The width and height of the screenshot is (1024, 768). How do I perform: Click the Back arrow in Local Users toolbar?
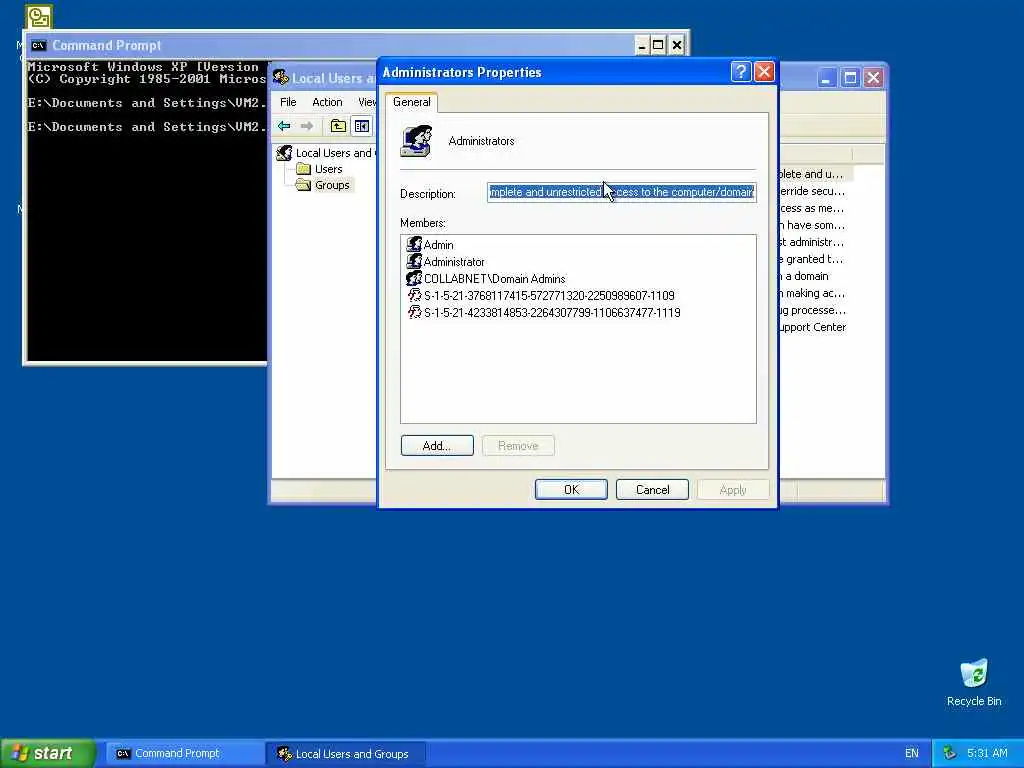(284, 126)
